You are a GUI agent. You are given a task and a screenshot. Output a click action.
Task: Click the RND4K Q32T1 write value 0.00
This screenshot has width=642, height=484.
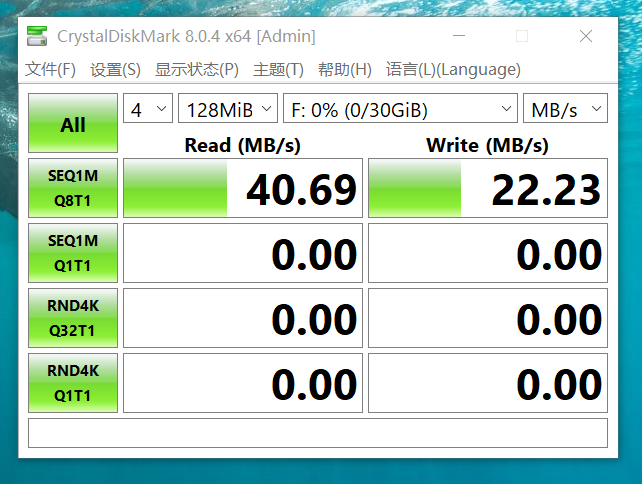point(488,318)
